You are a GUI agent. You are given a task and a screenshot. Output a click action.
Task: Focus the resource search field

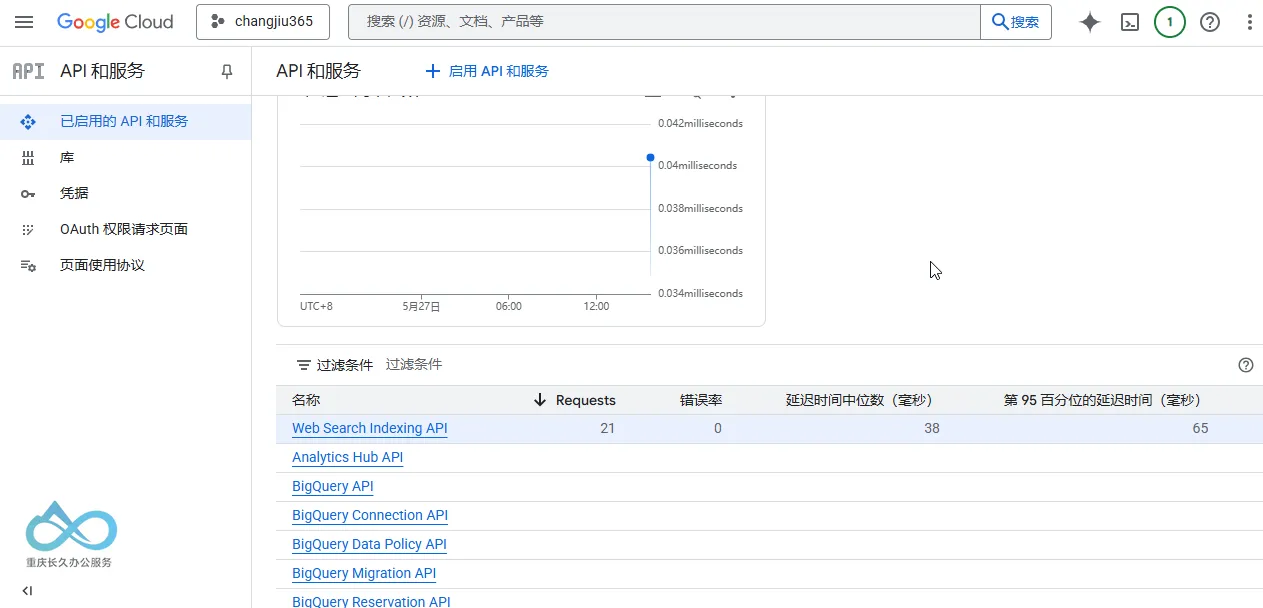[x=664, y=22]
